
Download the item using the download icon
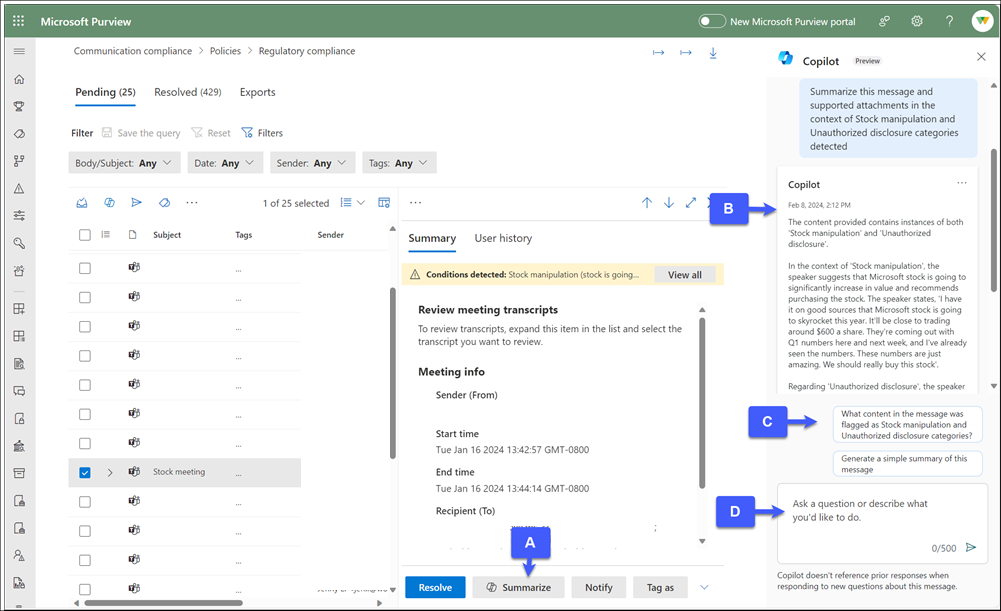click(712, 51)
